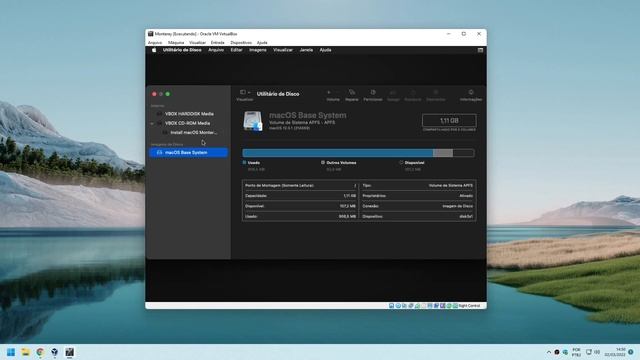
Task: Click the macOS menu bar right-side icon
Action: (480, 50)
